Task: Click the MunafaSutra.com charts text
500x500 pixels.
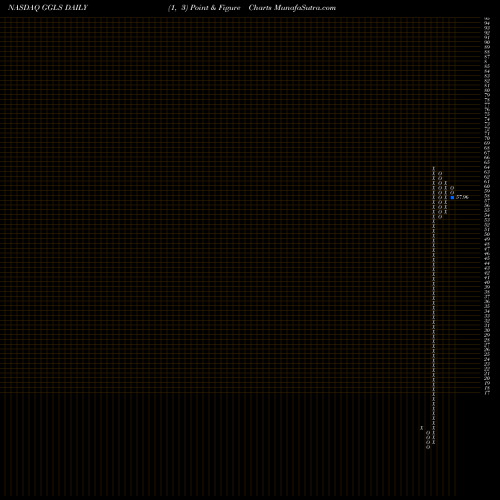Action: tap(292, 8)
